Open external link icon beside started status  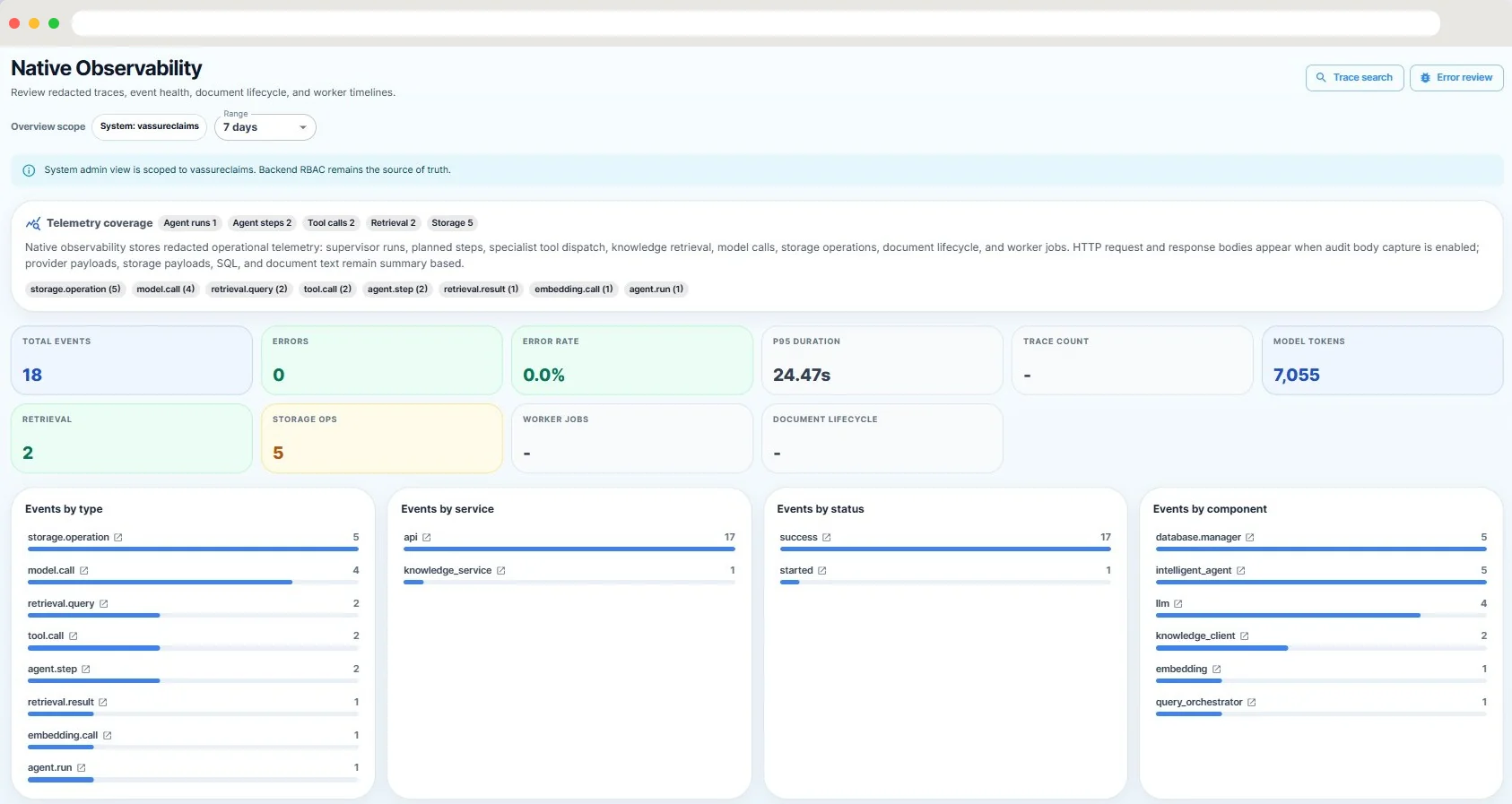pos(822,571)
